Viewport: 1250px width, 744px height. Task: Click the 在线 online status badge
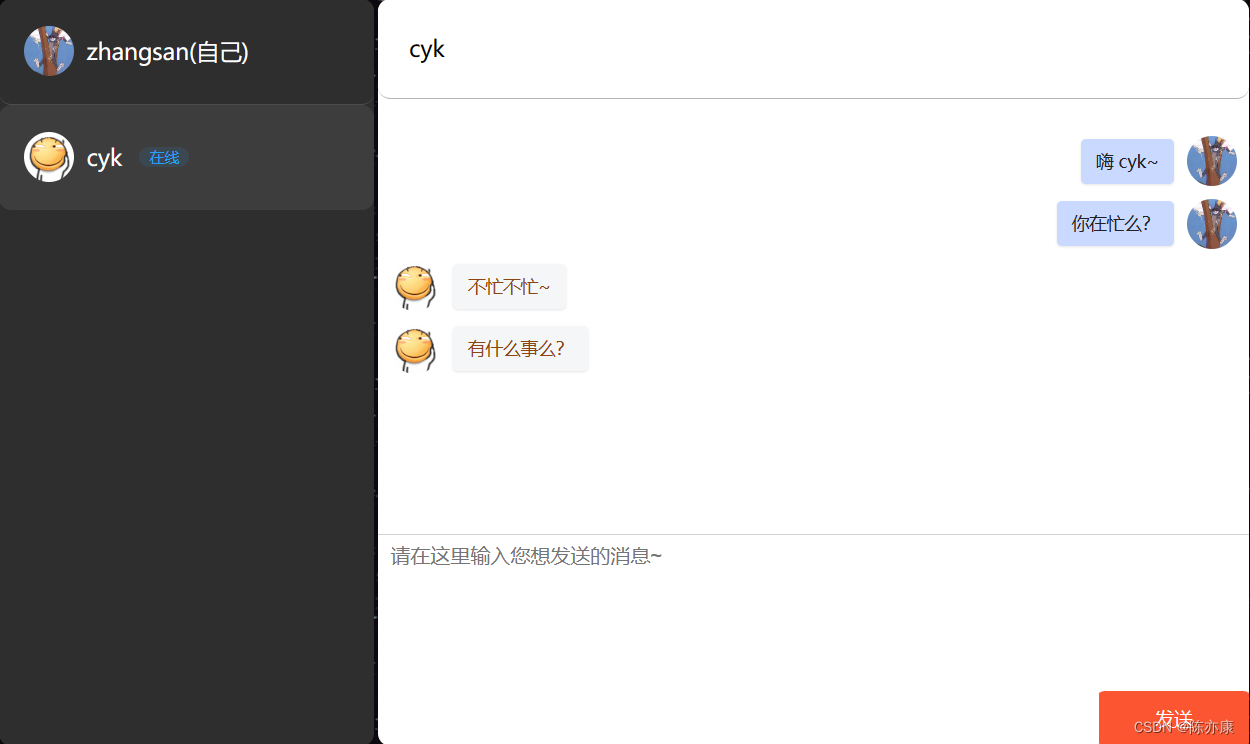click(164, 157)
